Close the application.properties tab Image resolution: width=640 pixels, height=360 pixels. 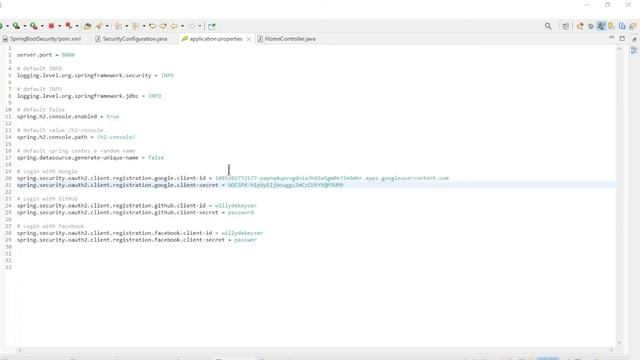coord(249,39)
